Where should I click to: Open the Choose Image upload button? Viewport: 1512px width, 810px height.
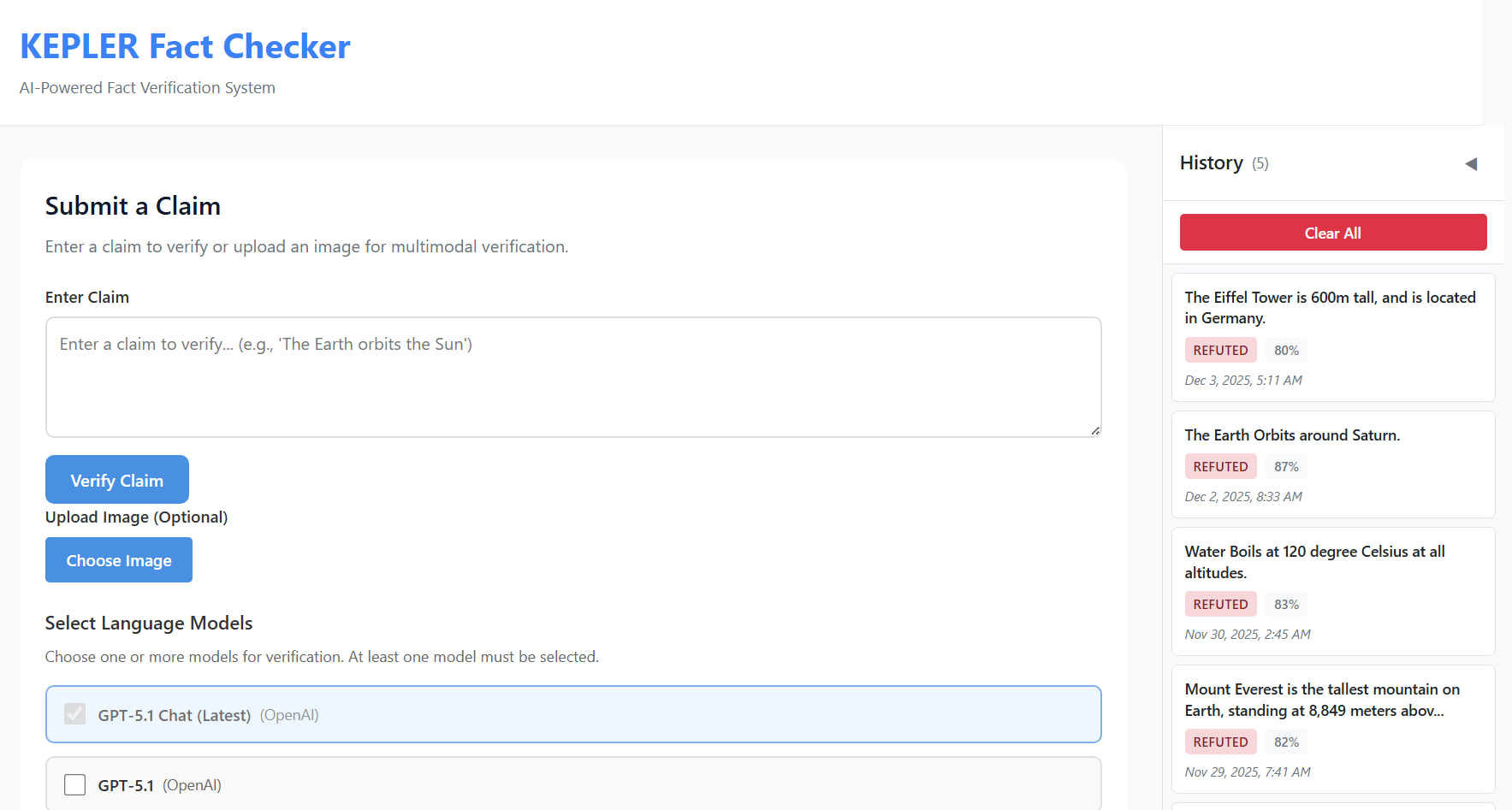pos(119,560)
